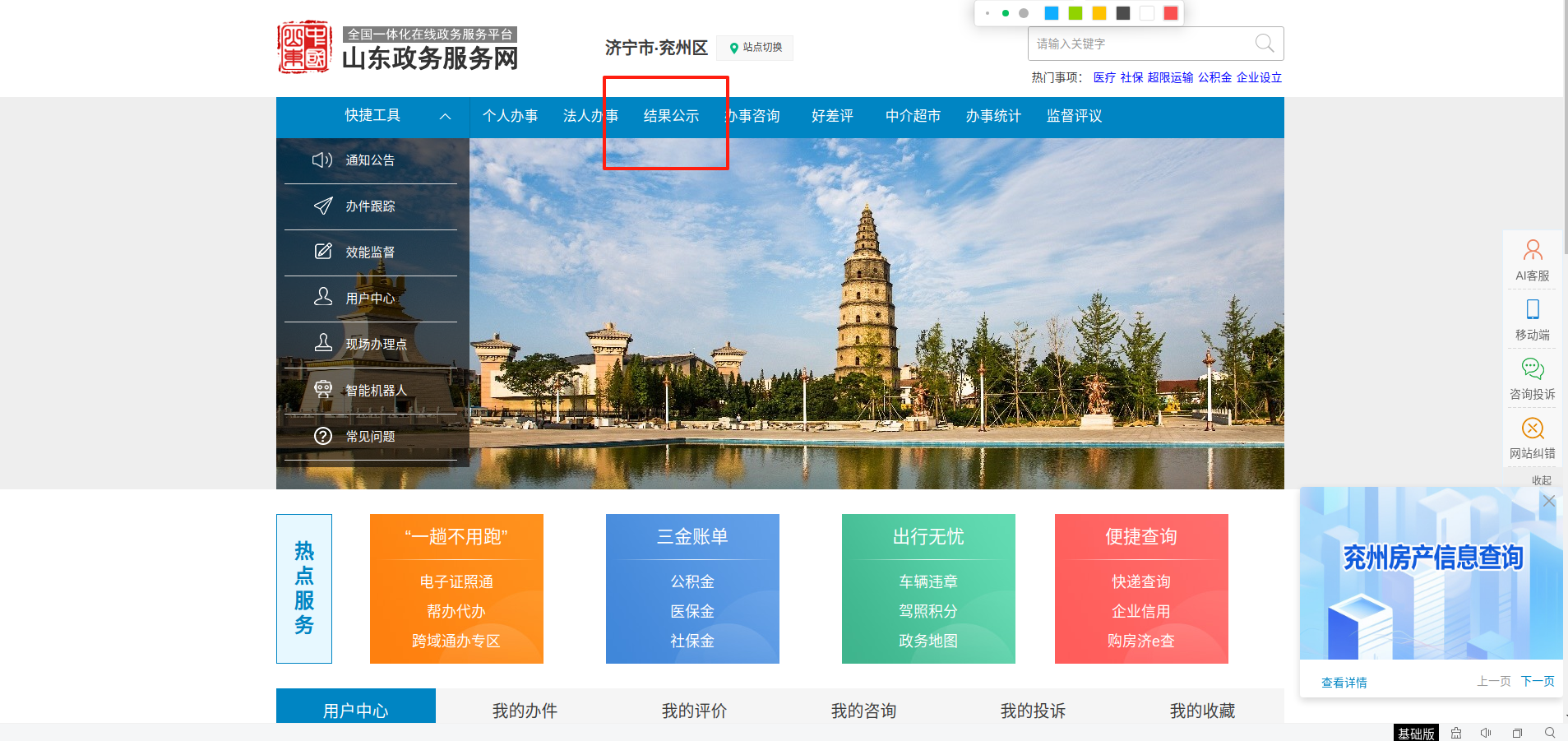Click the 公积金 hot topic link
This screenshot has width=1568, height=741.
[1214, 77]
